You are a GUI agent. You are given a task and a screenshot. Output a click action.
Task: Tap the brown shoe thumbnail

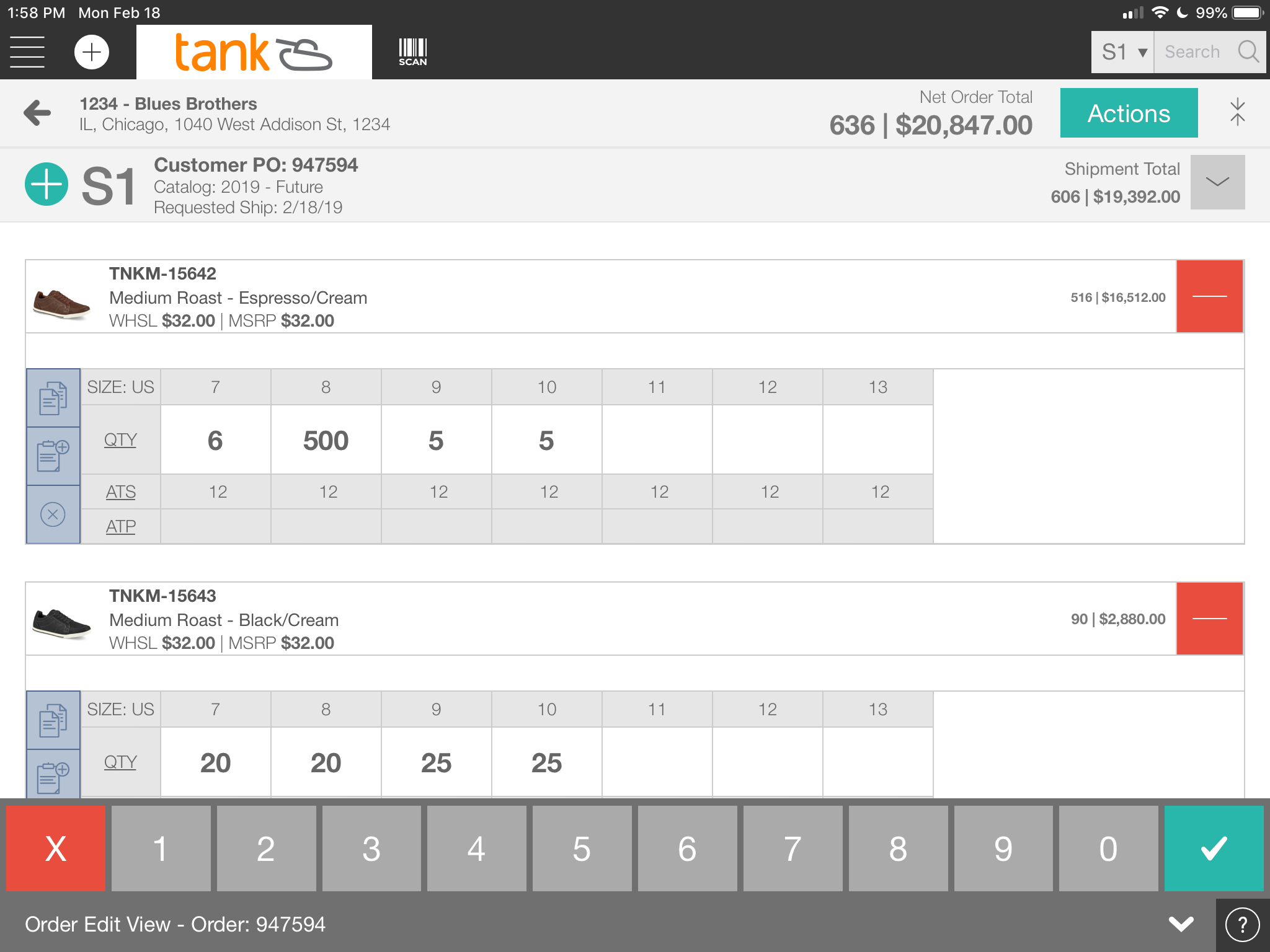pyautogui.click(x=61, y=302)
